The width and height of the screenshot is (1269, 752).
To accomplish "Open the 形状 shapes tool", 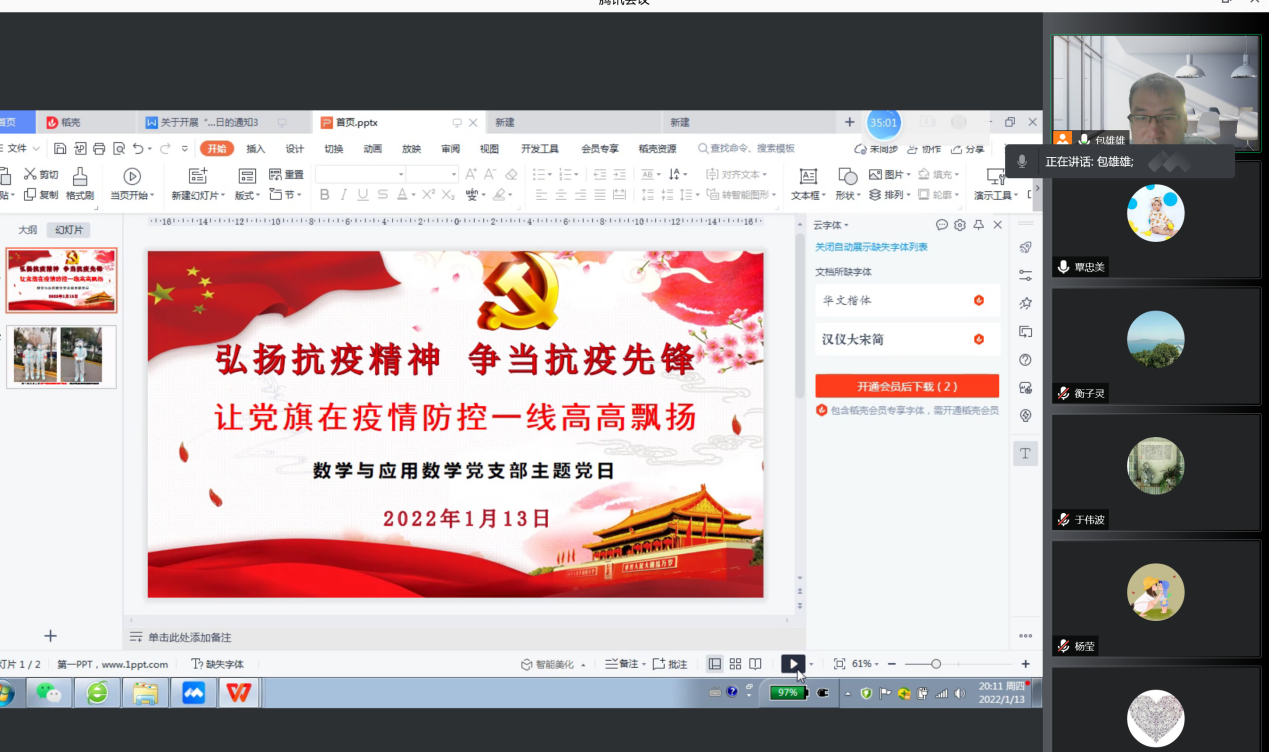I will [846, 183].
